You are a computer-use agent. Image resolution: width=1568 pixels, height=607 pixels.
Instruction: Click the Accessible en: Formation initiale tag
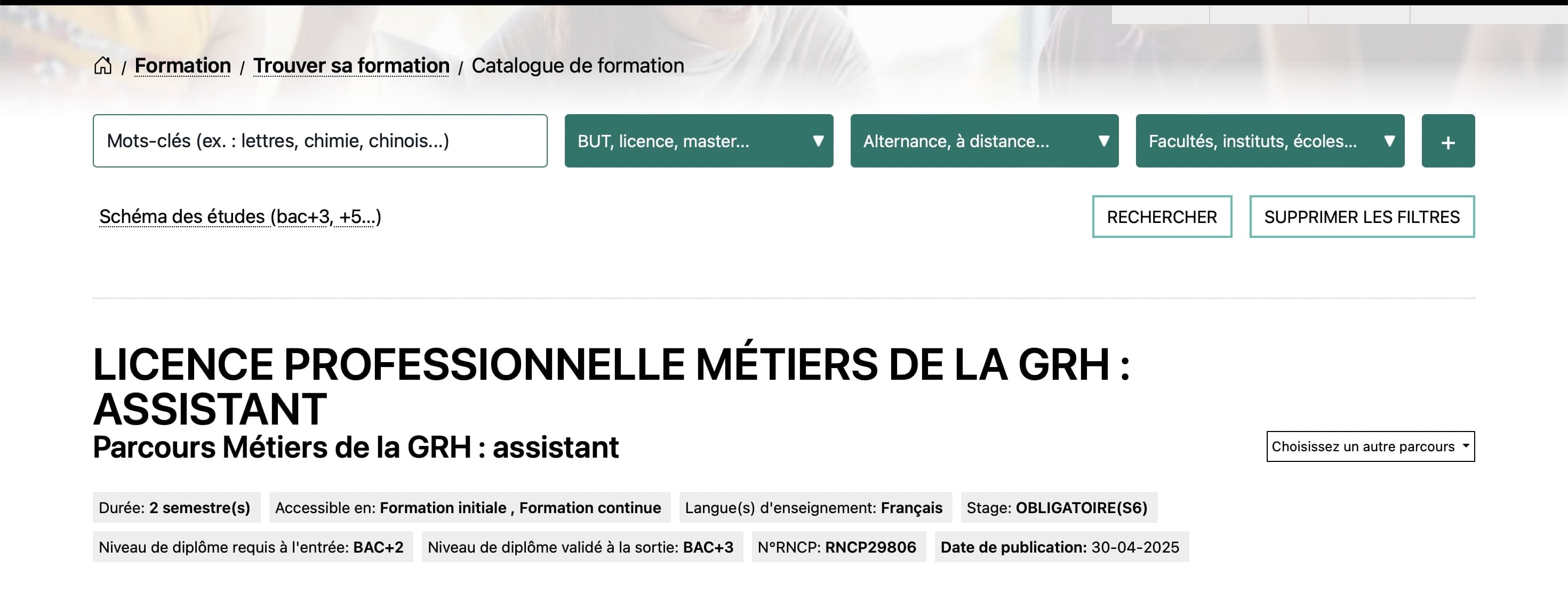tap(469, 508)
